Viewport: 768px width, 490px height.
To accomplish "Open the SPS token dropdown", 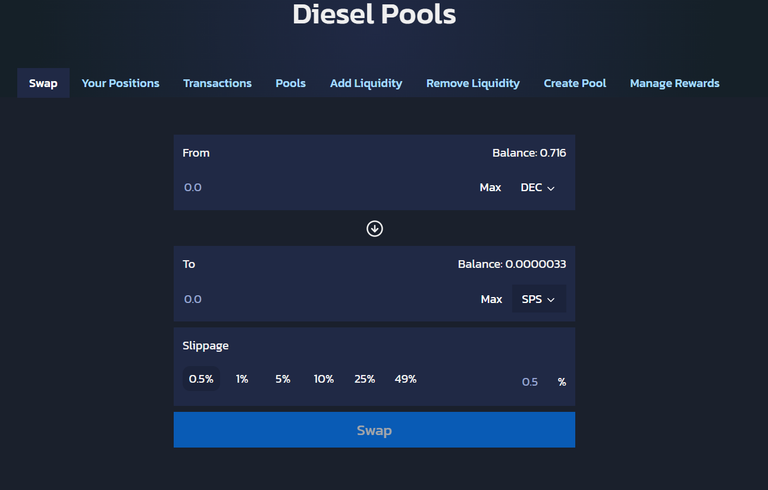I will pos(539,299).
